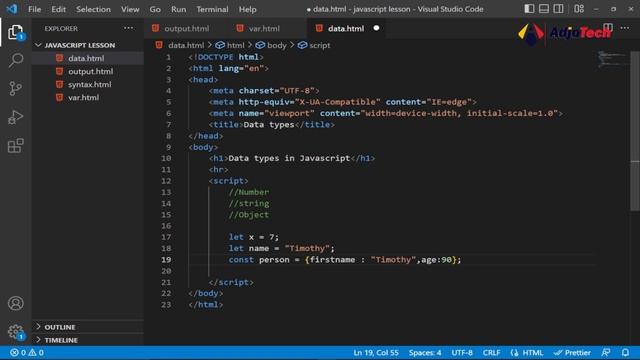640x360 pixels.
Task: Click the EXPLORER panel title
Action: click(61, 29)
